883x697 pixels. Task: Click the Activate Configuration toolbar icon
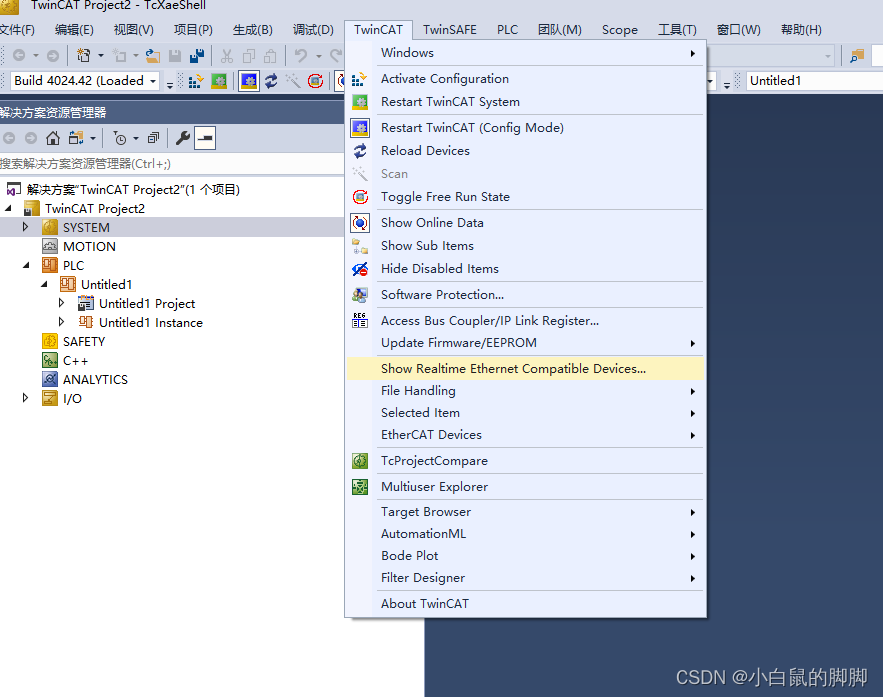[x=195, y=81]
